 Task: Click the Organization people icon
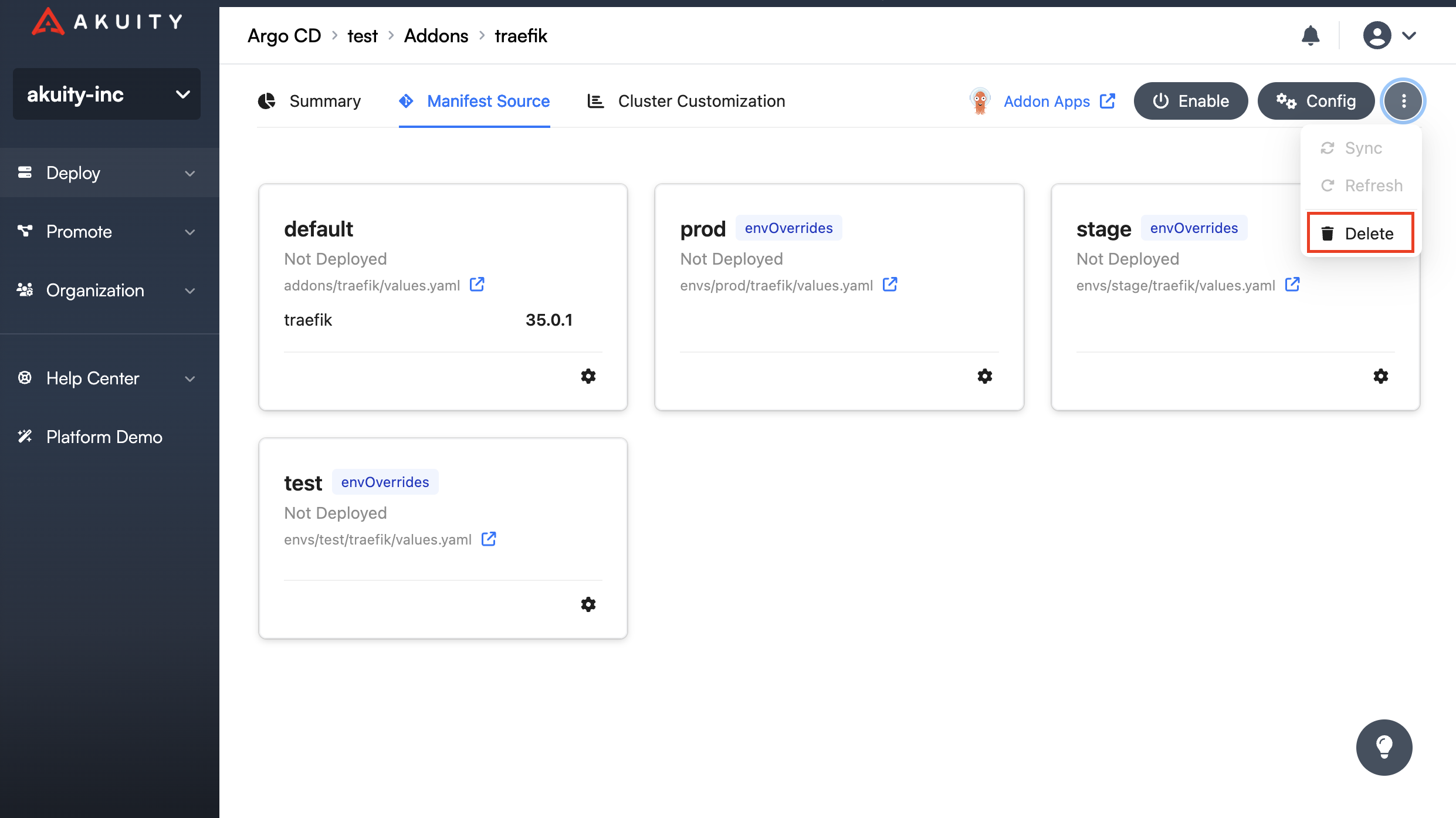pyautogui.click(x=25, y=289)
